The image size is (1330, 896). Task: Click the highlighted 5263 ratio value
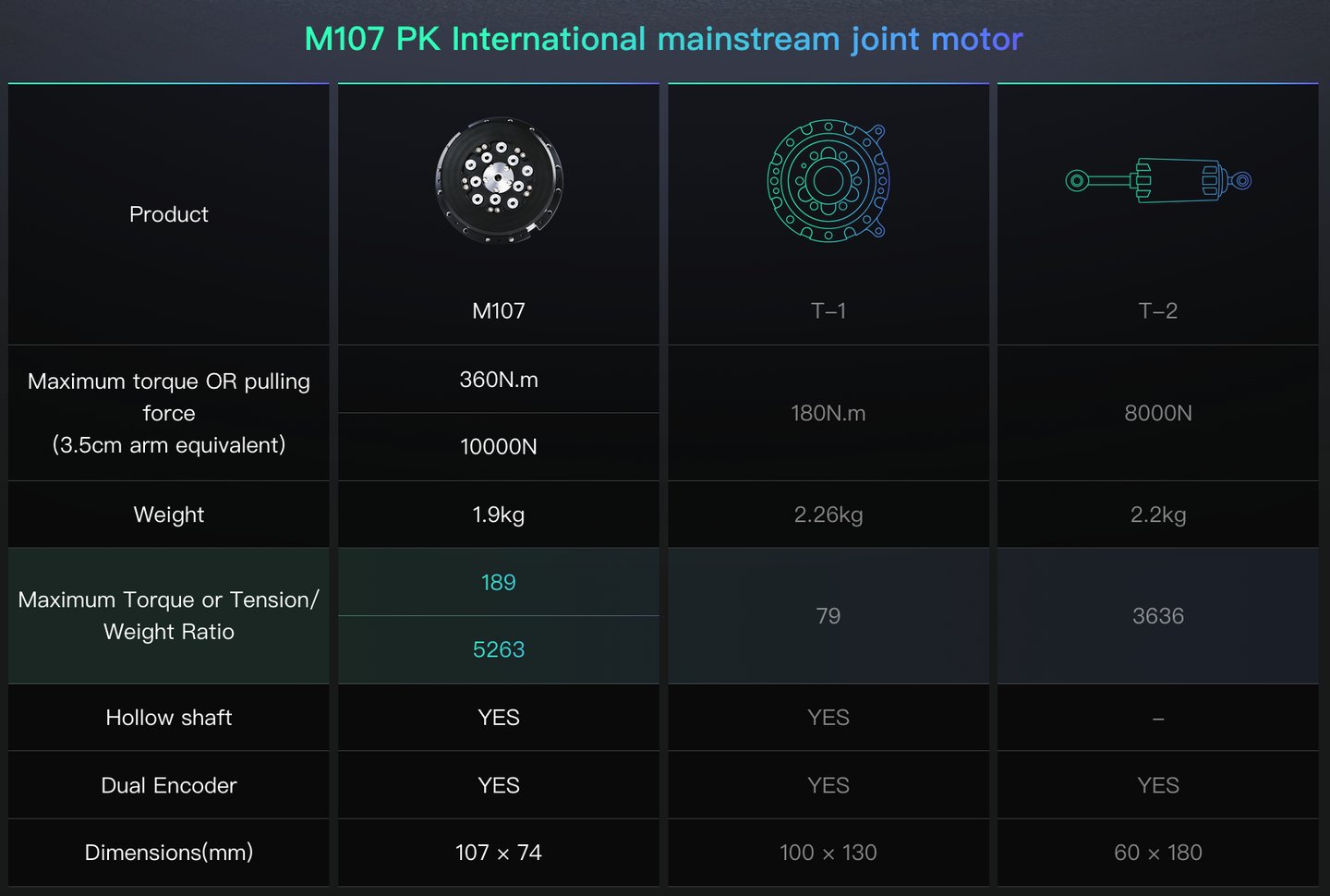coord(499,649)
